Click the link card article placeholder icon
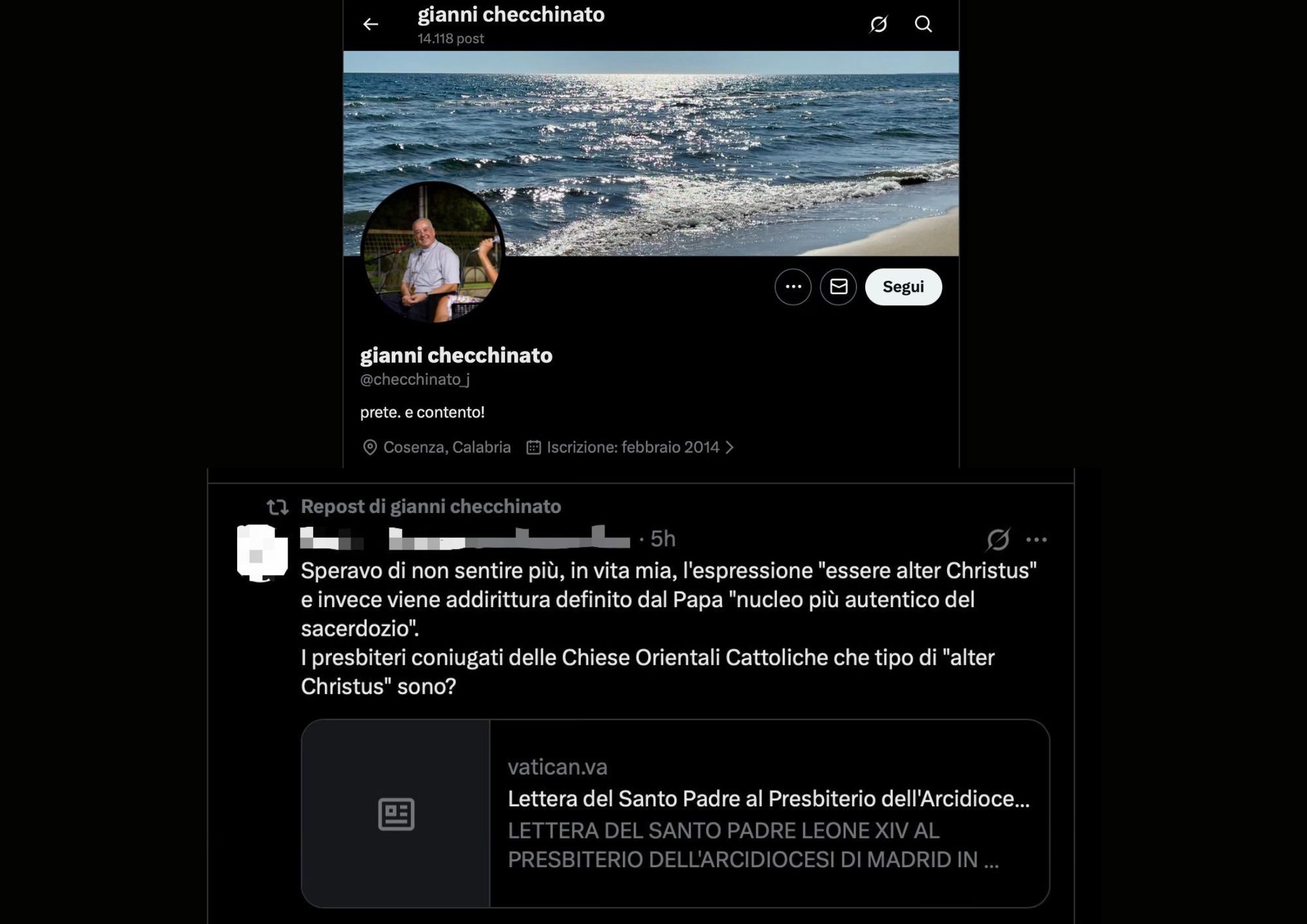 (396, 814)
